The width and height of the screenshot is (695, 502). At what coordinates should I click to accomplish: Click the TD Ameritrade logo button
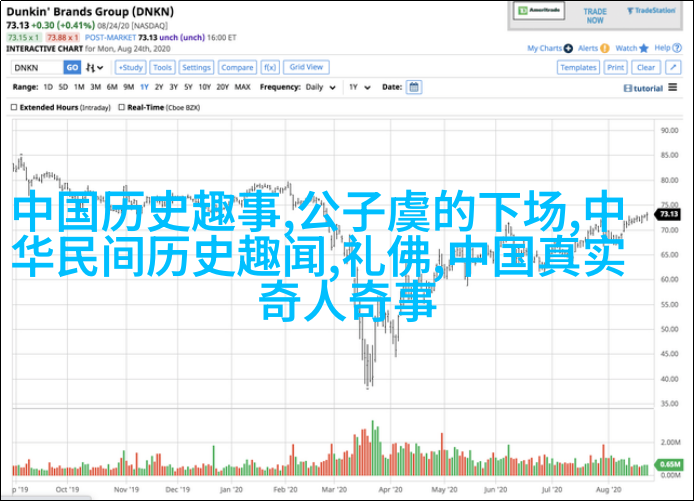coord(539,11)
